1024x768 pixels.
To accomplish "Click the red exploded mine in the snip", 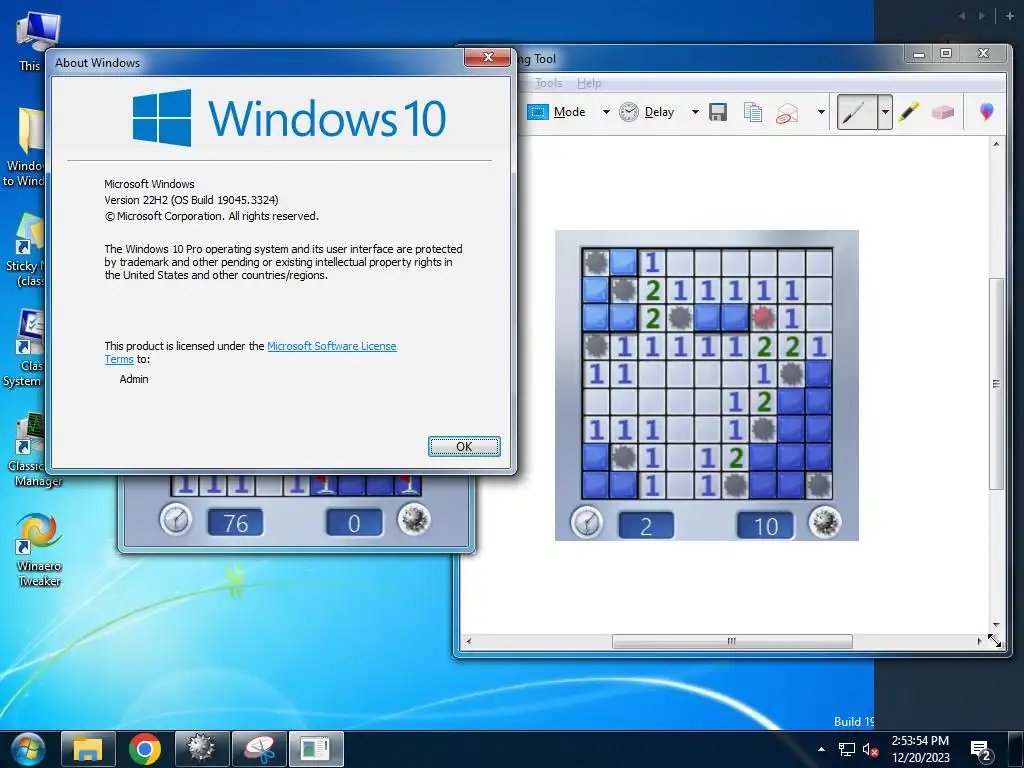I will point(763,317).
